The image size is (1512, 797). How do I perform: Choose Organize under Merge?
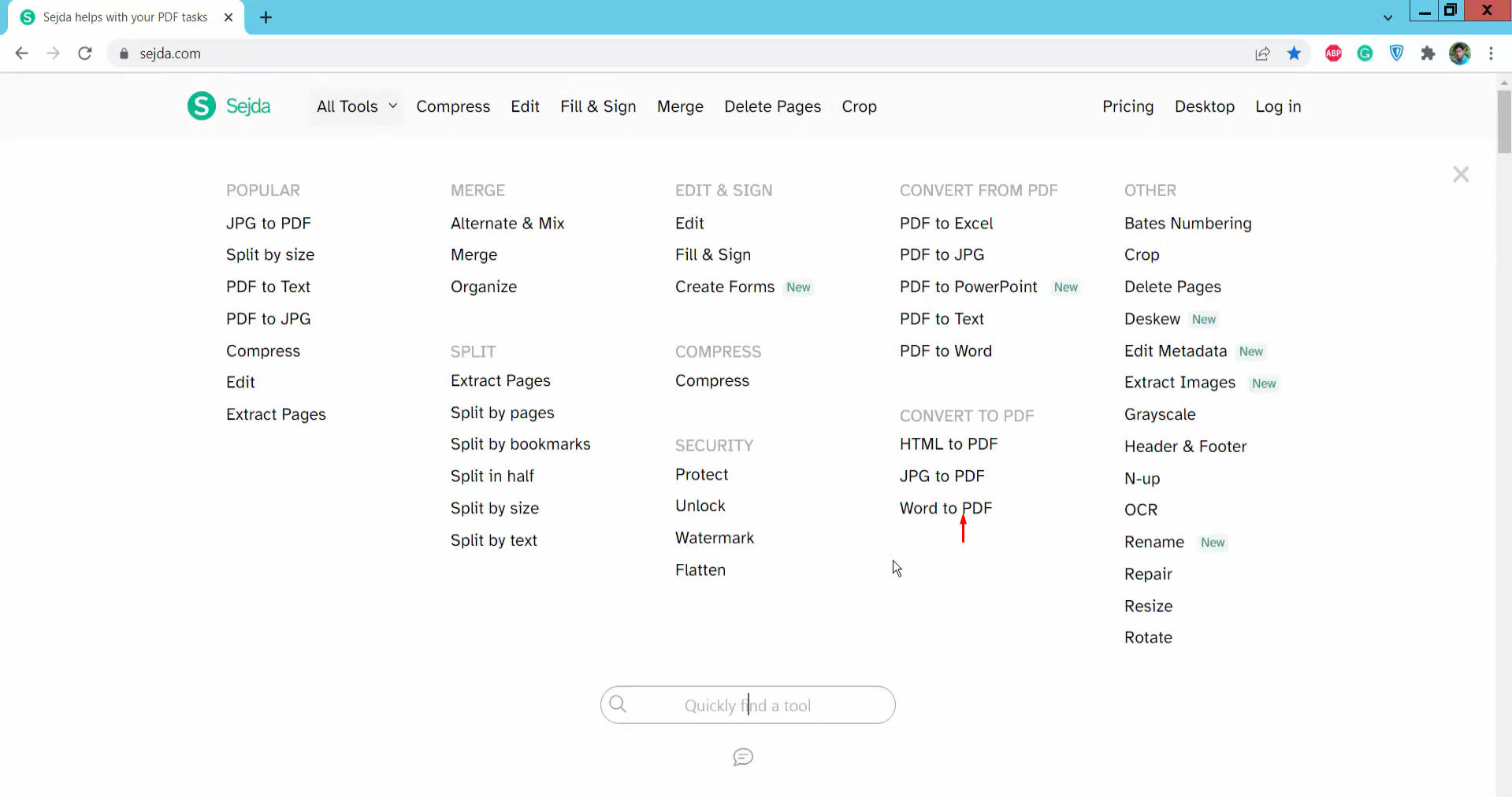tap(484, 287)
